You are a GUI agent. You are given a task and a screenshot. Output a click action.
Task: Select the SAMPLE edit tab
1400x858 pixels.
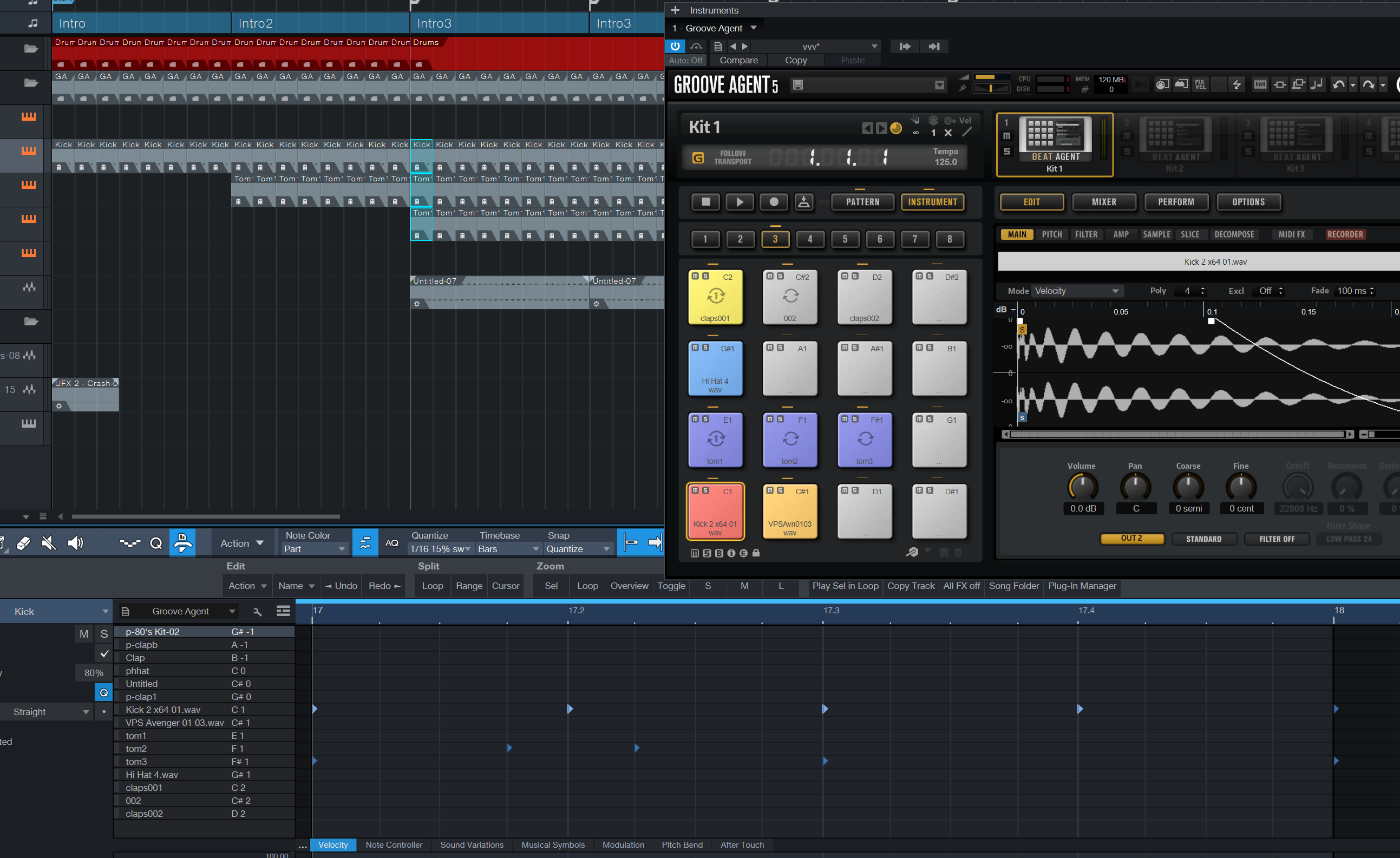[1156, 234]
